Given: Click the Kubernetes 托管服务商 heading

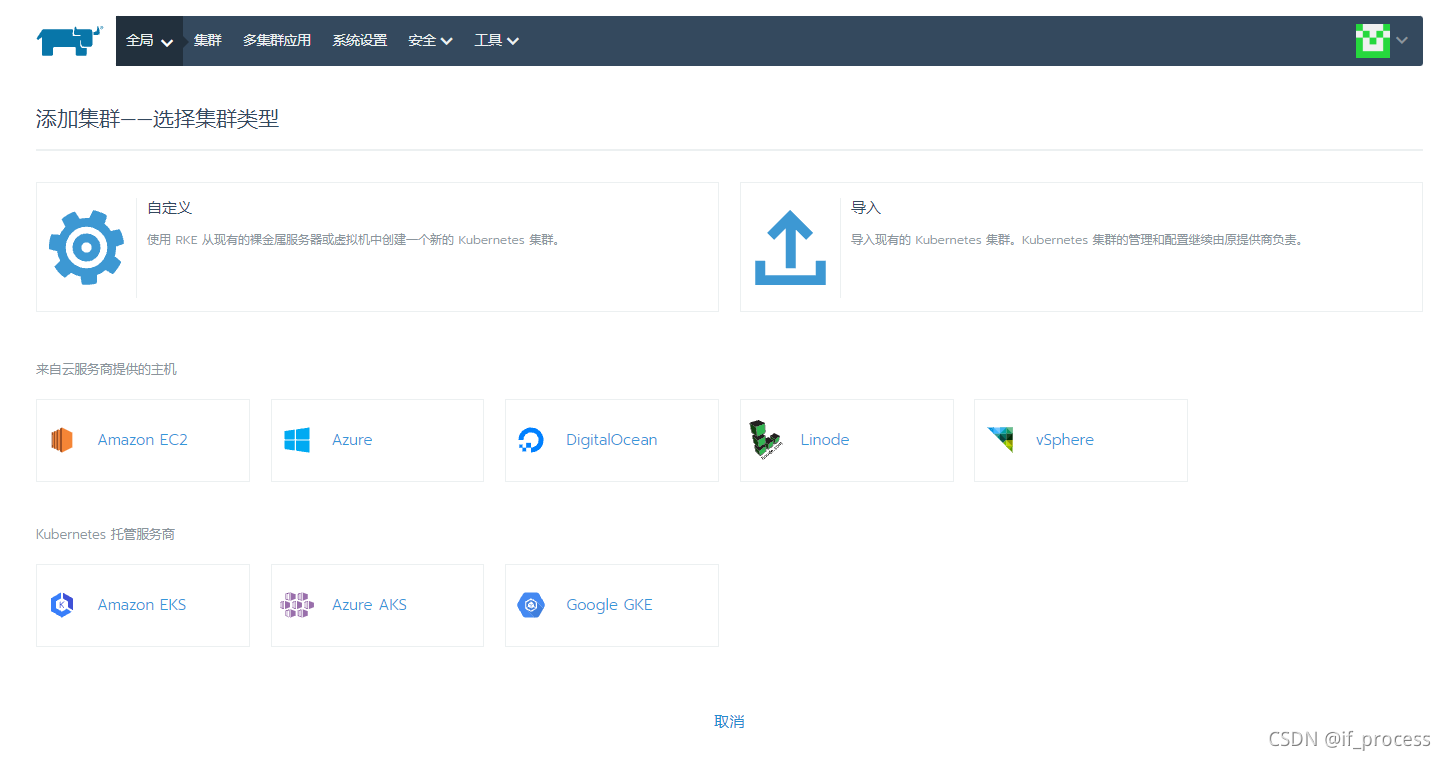Looking at the screenshot, I should pyautogui.click(x=105, y=534).
